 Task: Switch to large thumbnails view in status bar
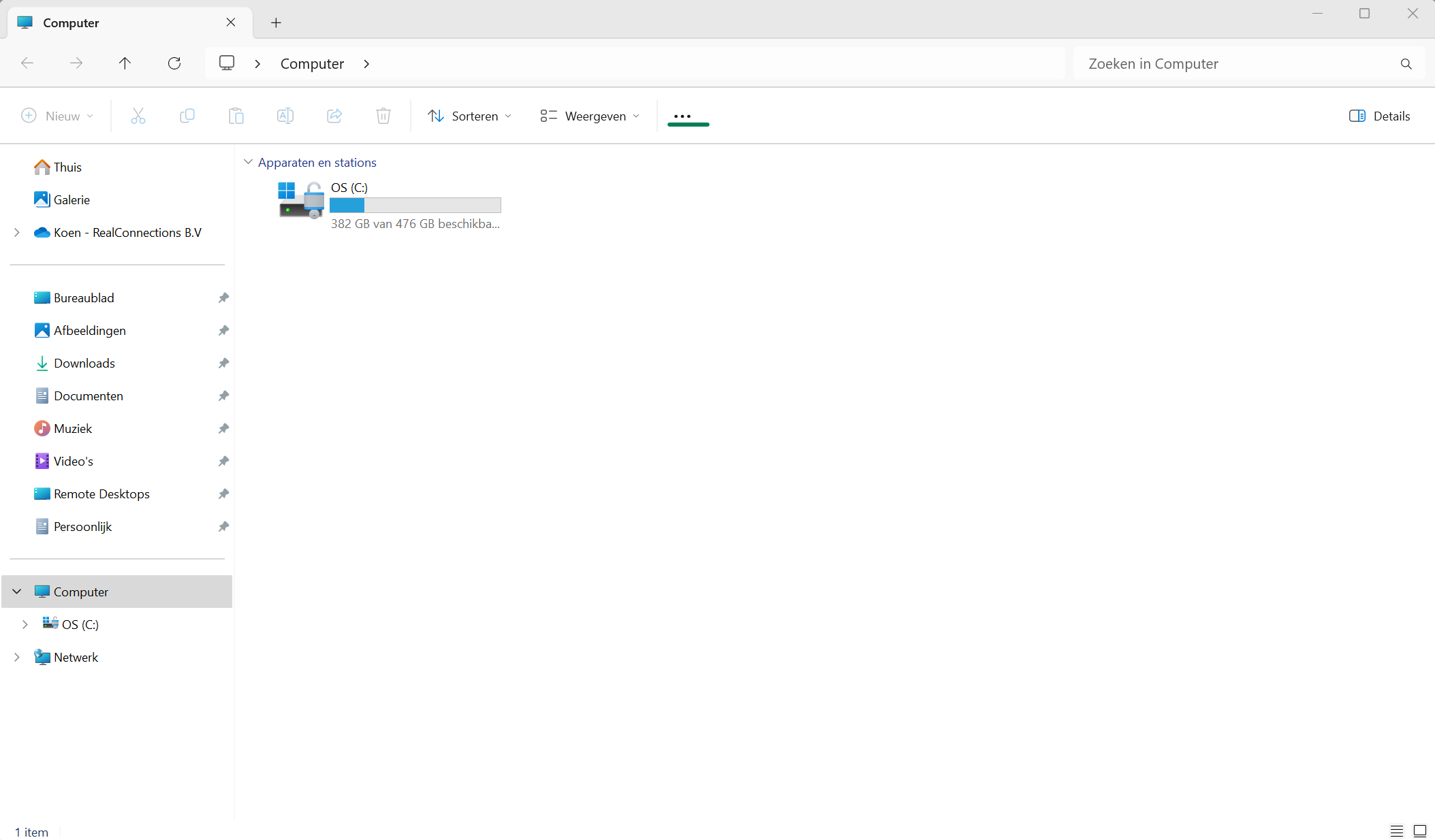[1420, 831]
